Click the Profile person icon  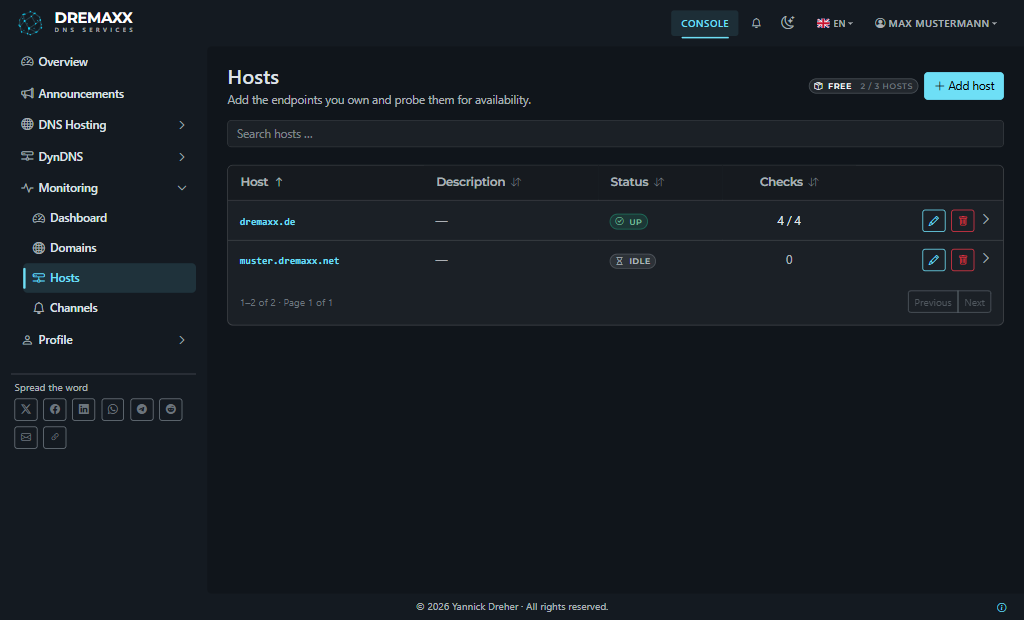27,340
